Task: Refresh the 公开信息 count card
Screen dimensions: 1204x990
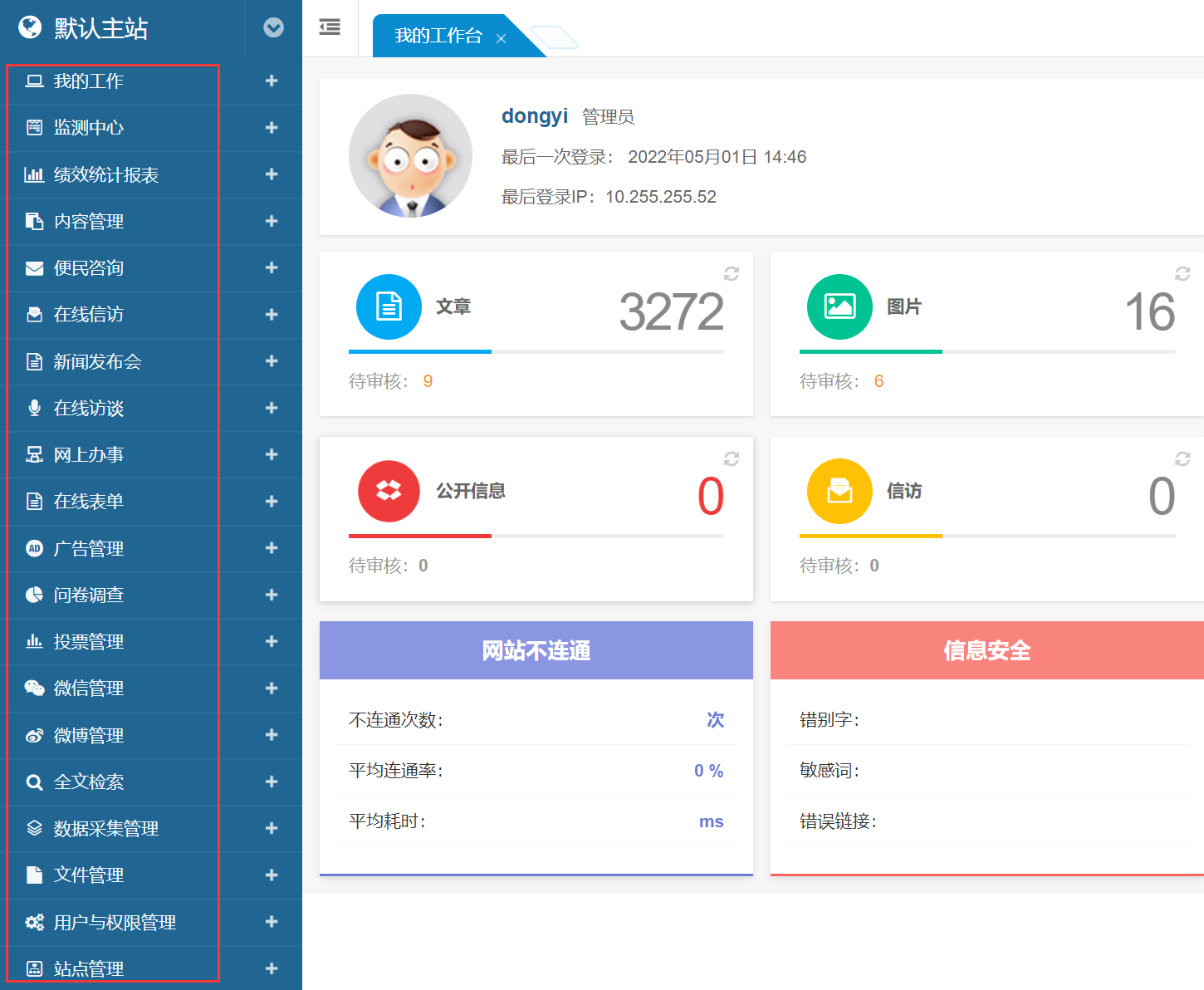Action: click(x=732, y=458)
